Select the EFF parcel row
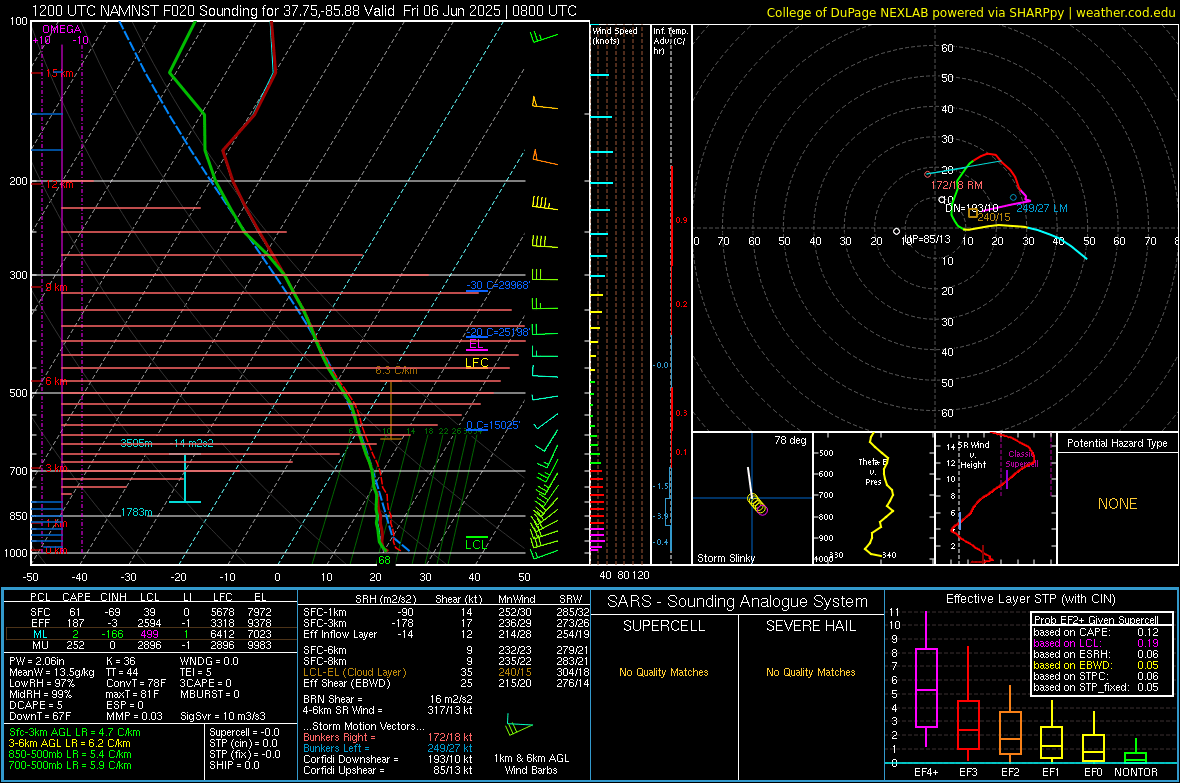Image resolution: width=1180 pixels, height=783 pixels. click(x=151, y=623)
